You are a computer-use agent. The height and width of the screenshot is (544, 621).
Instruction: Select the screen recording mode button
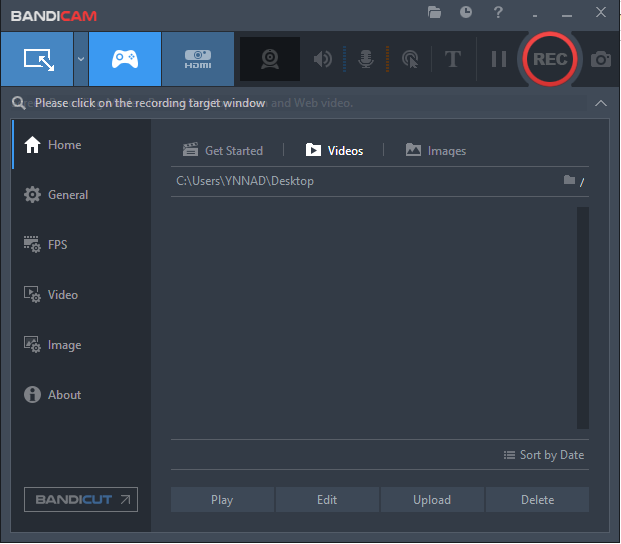point(37,59)
